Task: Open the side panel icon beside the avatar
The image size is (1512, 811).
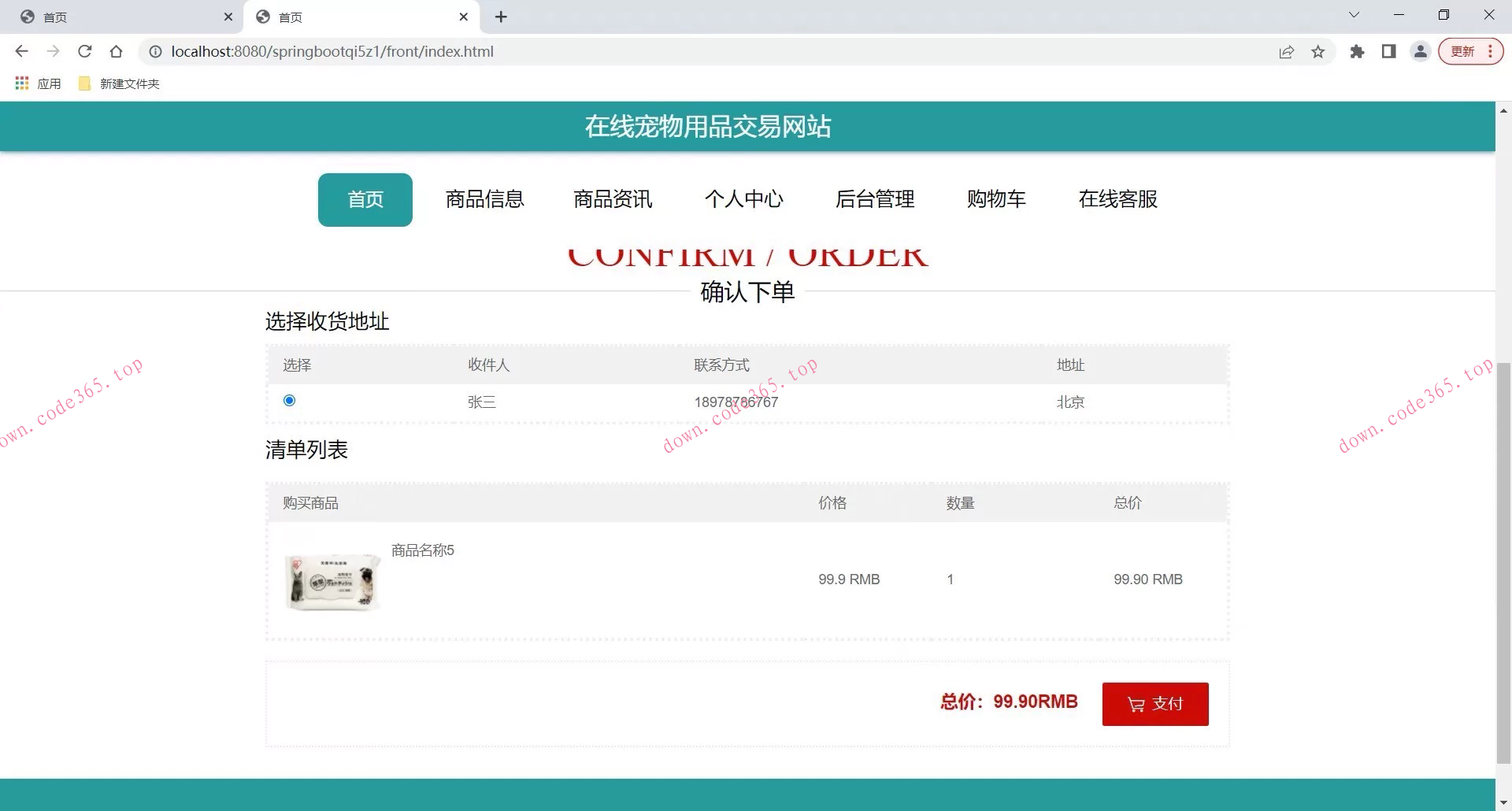Action: point(1388,51)
